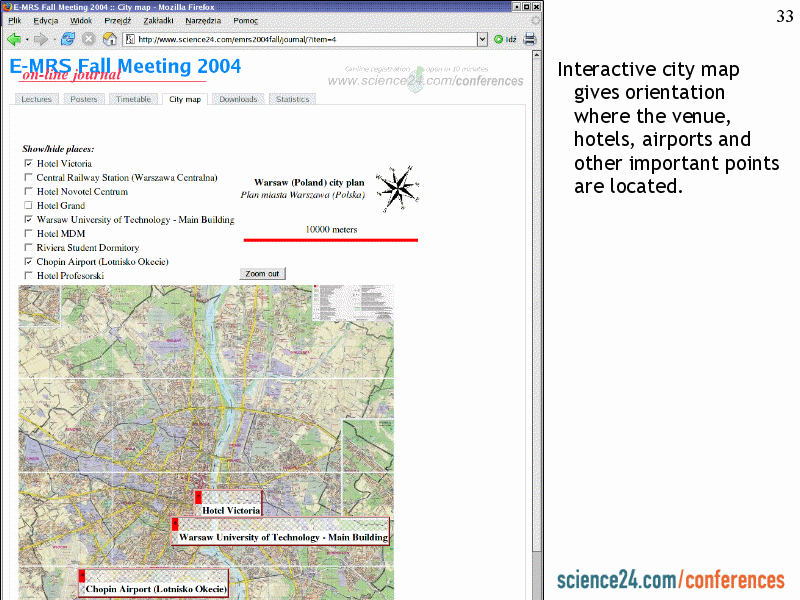800x600 pixels.
Task: Reload the page with the refresh icon
Action: click(x=68, y=39)
